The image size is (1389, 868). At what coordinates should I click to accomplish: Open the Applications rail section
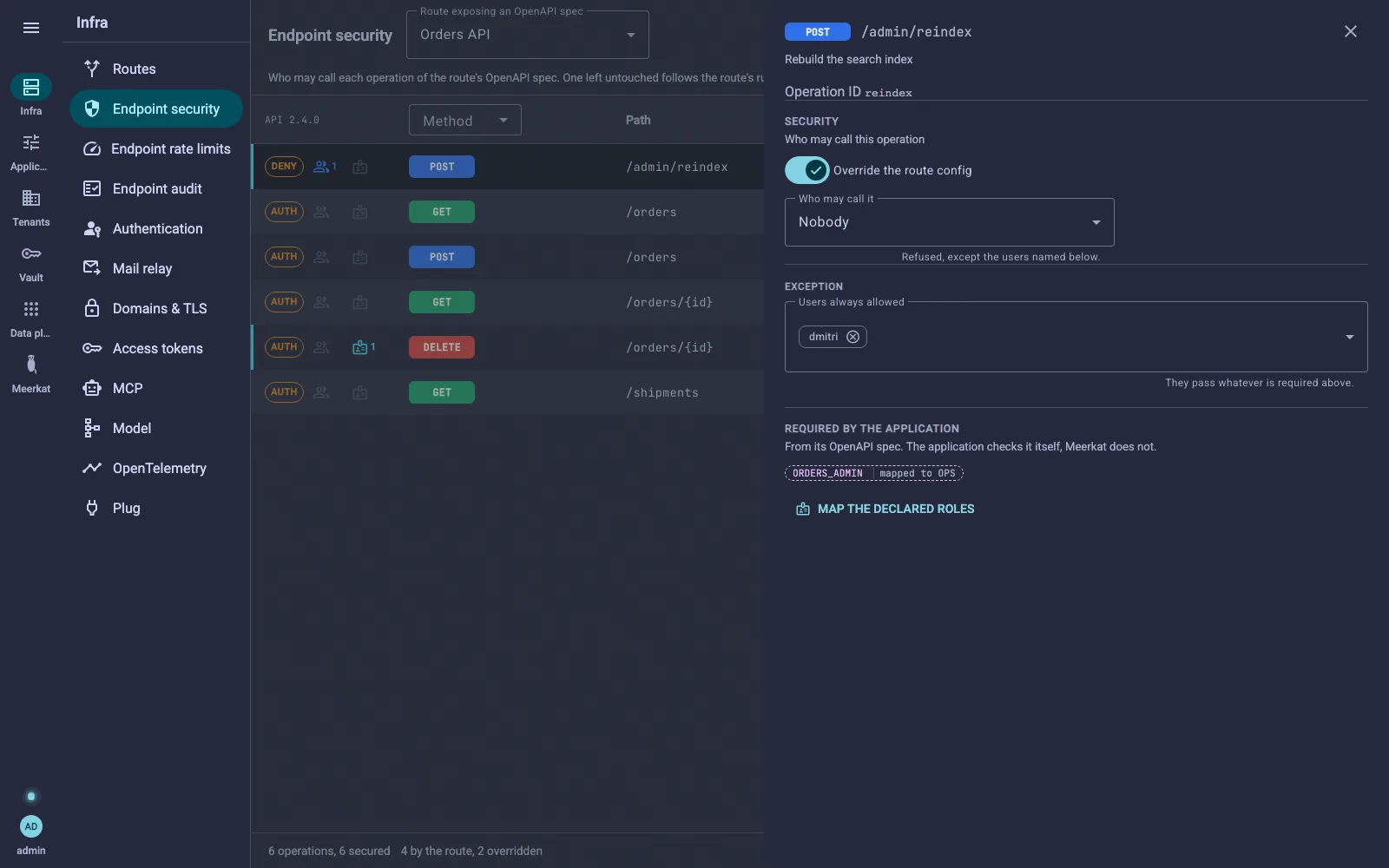click(x=31, y=152)
